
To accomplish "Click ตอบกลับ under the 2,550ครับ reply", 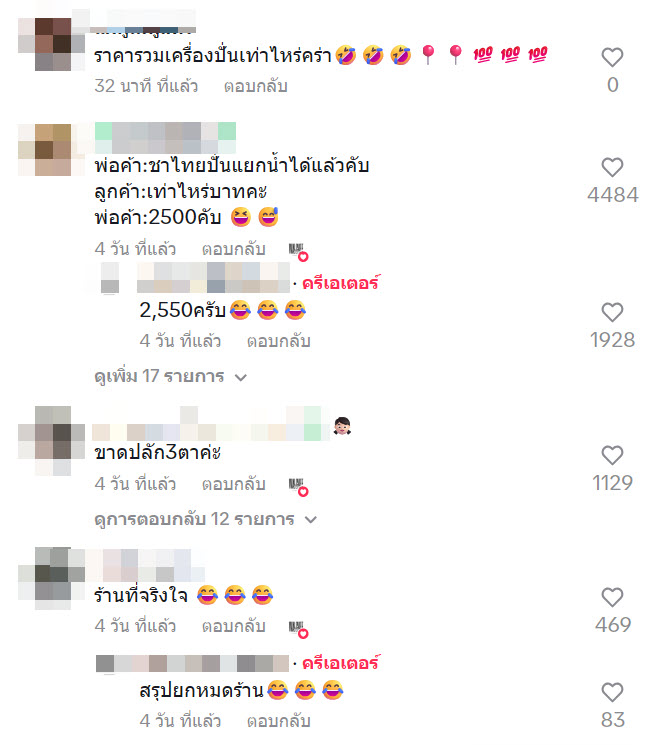I will [x=278, y=341].
